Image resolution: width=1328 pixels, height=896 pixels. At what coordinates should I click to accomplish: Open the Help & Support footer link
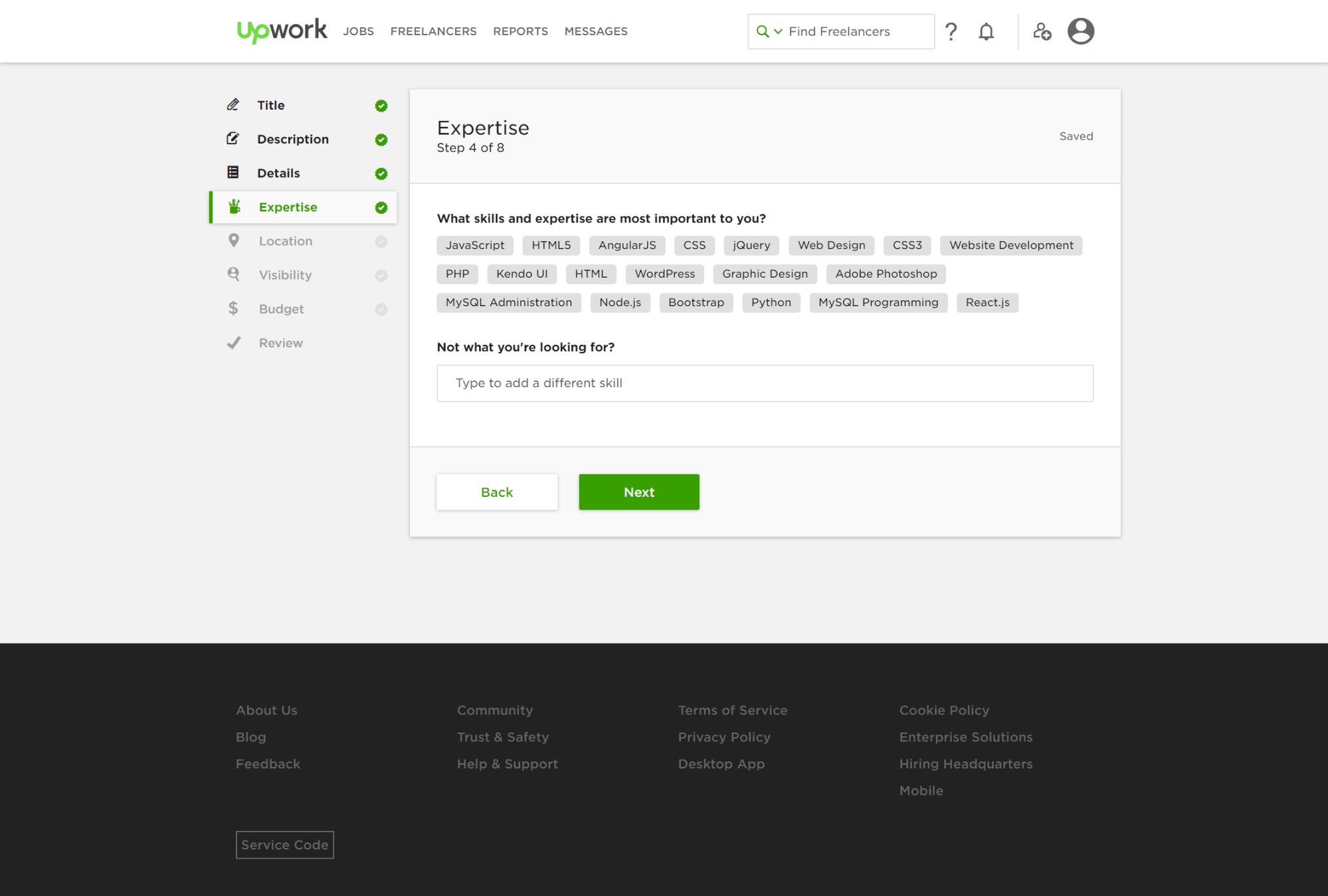508,764
